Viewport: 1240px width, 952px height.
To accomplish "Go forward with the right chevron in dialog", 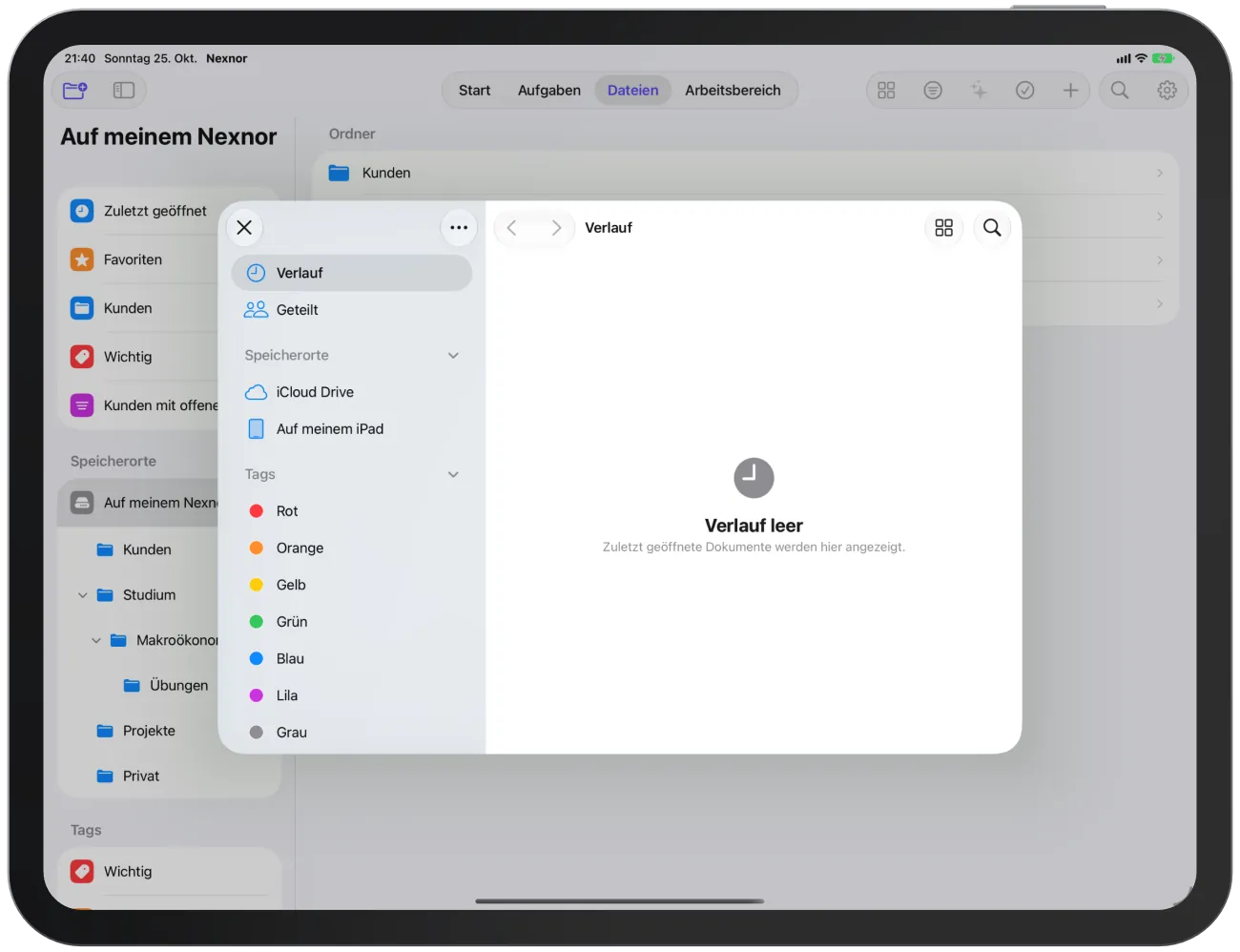I will 556,227.
